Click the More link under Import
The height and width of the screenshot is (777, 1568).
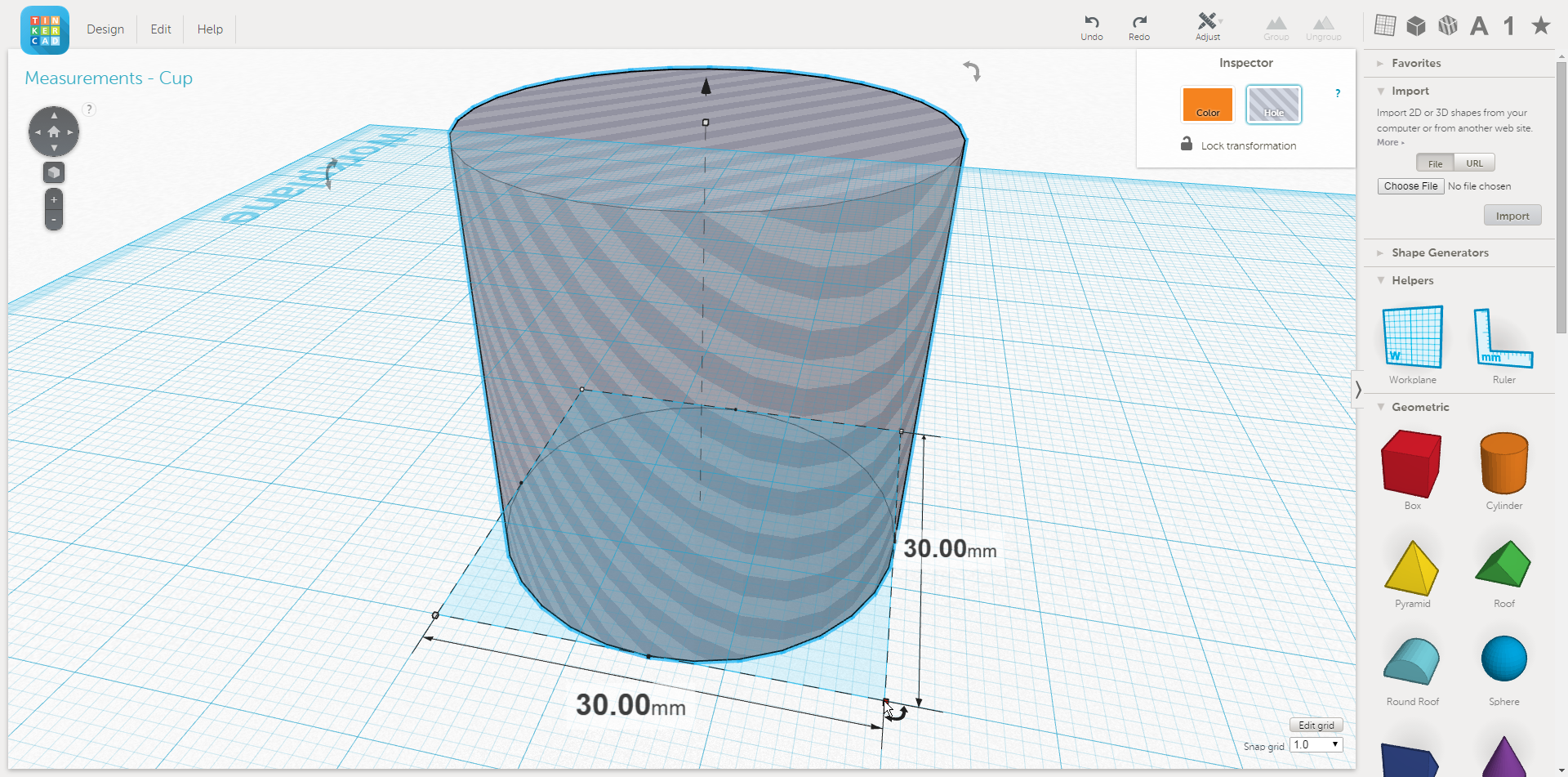[1390, 142]
